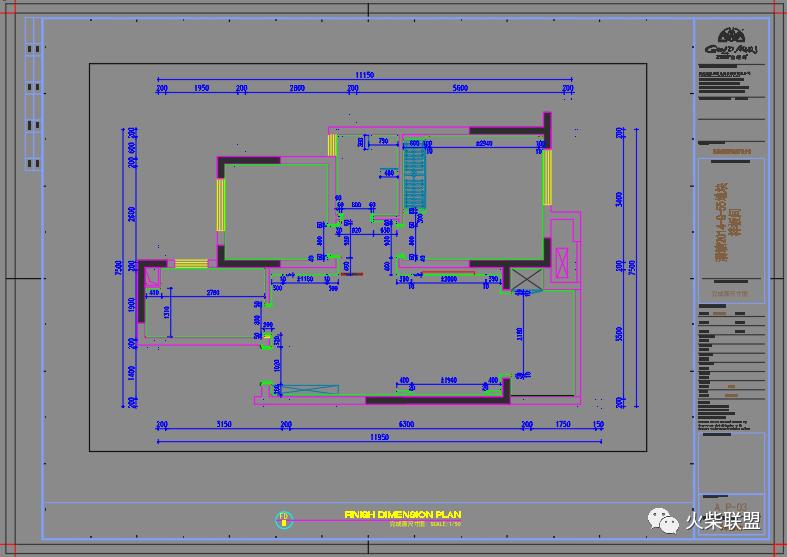Click the Gold Mantis logo in title block
The height and width of the screenshot is (557, 787).
point(731,43)
